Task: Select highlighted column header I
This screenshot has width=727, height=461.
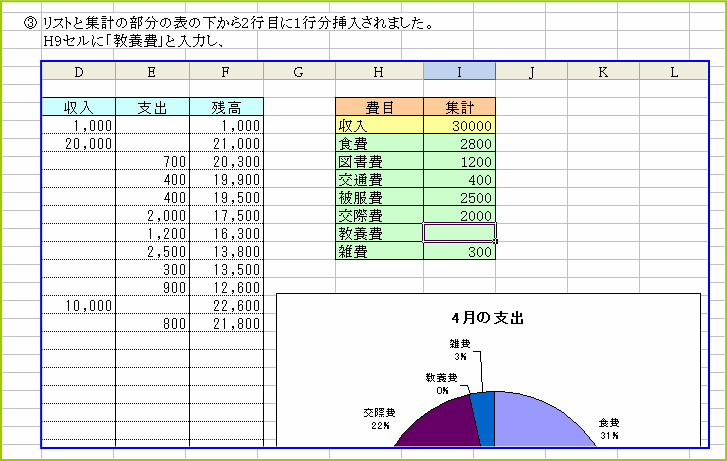Action: click(x=459, y=71)
